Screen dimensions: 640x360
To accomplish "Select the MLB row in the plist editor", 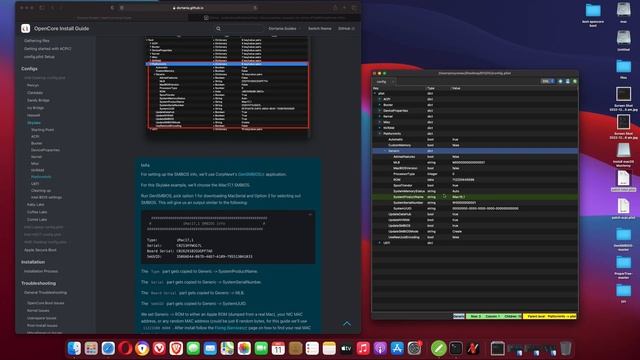I will (475, 162).
